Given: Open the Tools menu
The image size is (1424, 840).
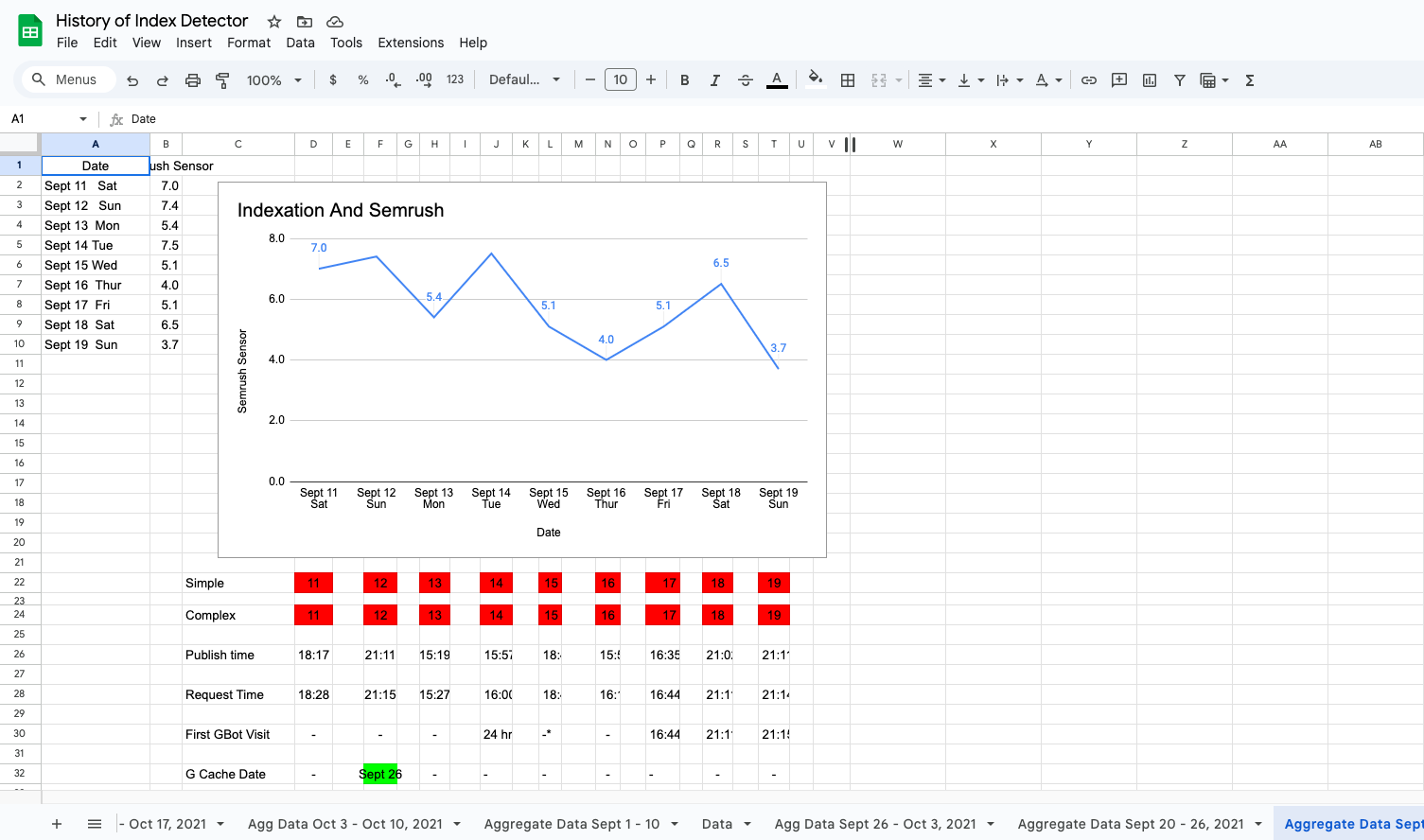Looking at the screenshot, I should [346, 43].
